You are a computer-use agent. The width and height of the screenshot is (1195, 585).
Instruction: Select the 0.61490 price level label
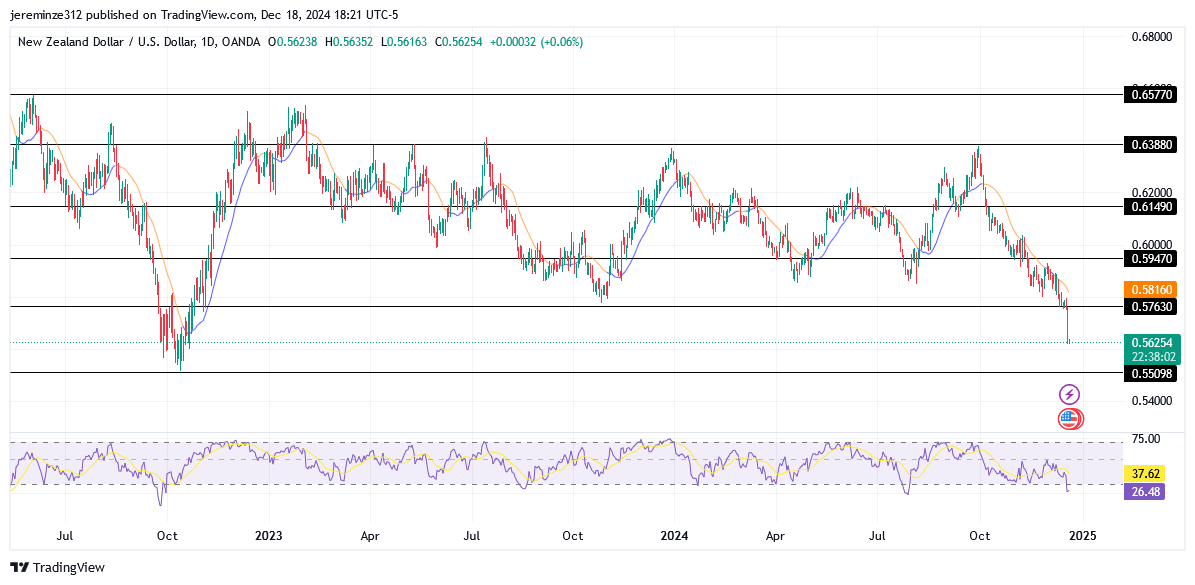pyautogui.click(x=1152, y=206)
